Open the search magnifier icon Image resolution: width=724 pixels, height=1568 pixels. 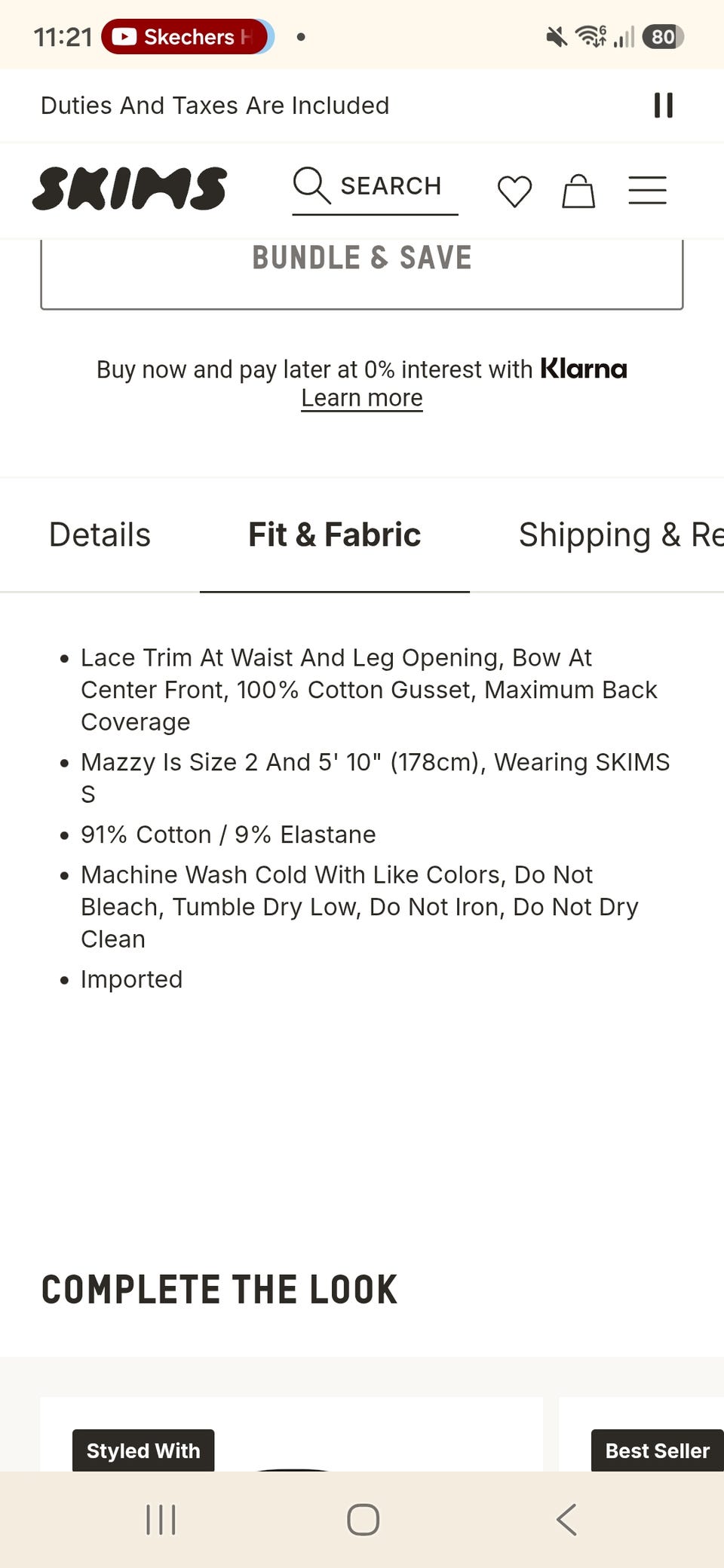click(311, 185)
